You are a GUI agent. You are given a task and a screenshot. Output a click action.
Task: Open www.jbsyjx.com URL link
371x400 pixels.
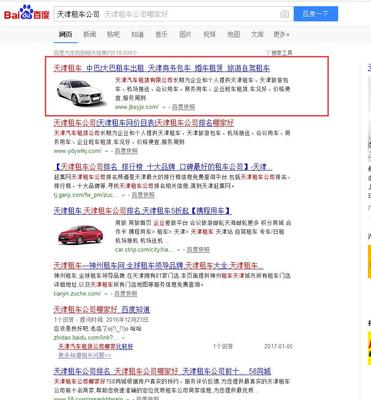(x=137, y=107)
